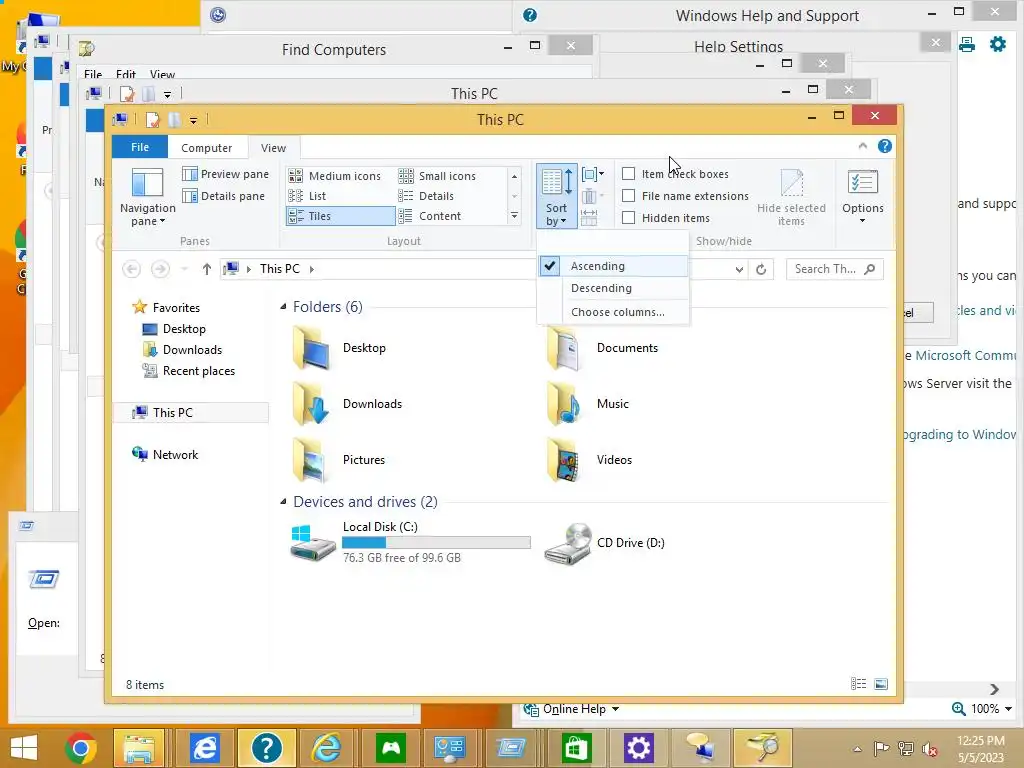This screenshot has width=1024, height=768.
Task: Open Choose columns dialog
Action: [613, 312]
